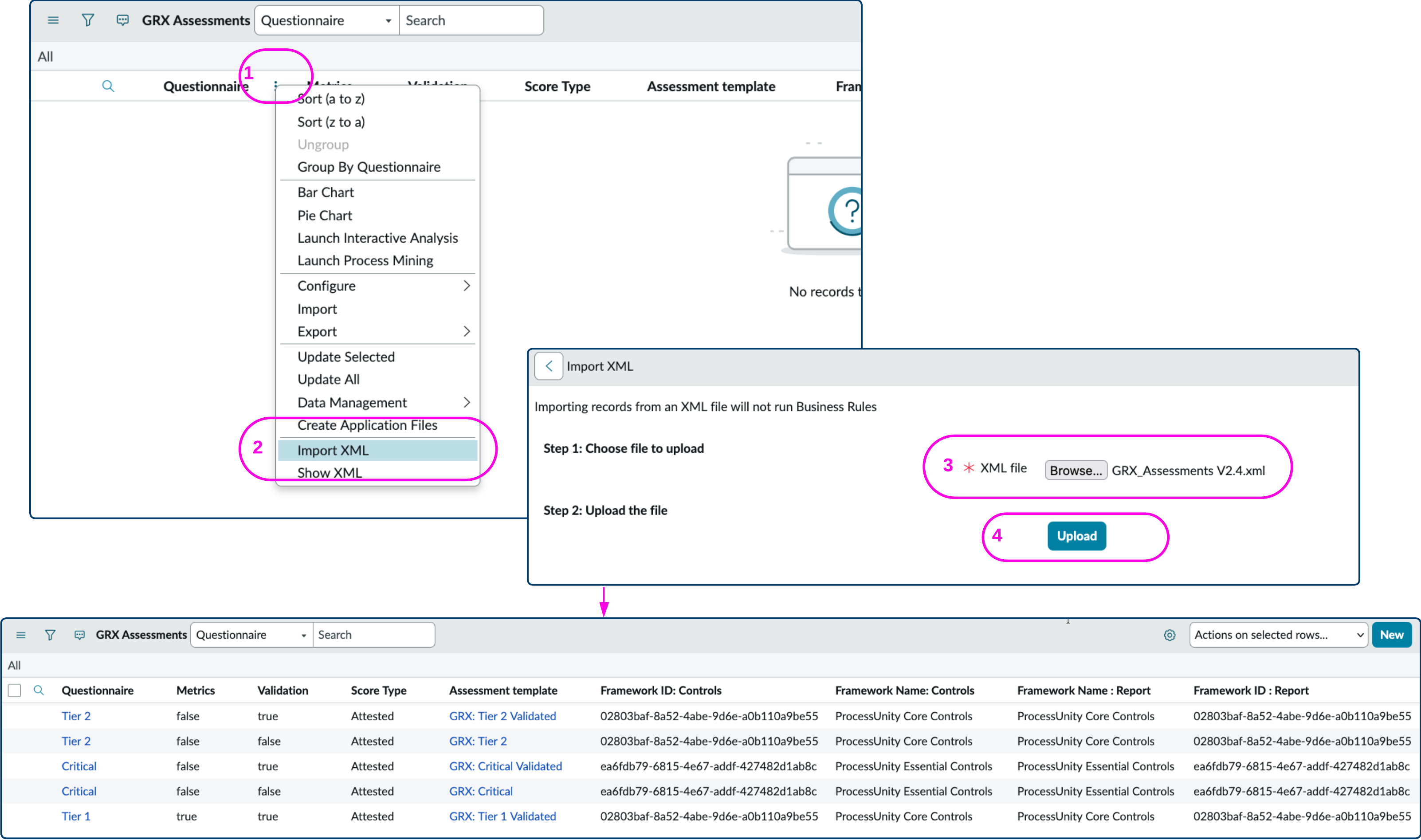The image size is (1421, 840).
Task: Click search magnifier in top panel column header
Action: coord(108,86)
